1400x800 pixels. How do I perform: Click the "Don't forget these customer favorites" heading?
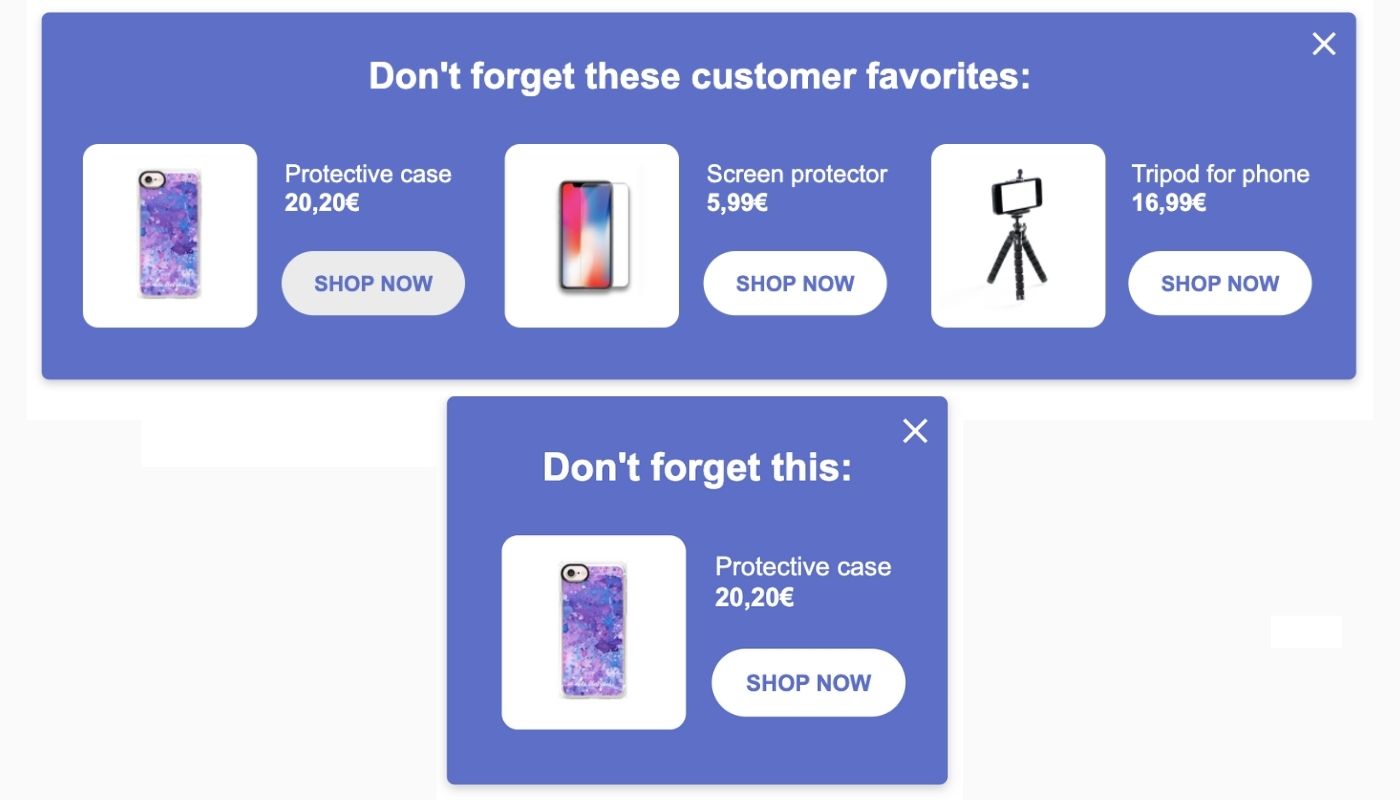click(x=700, y=76)
